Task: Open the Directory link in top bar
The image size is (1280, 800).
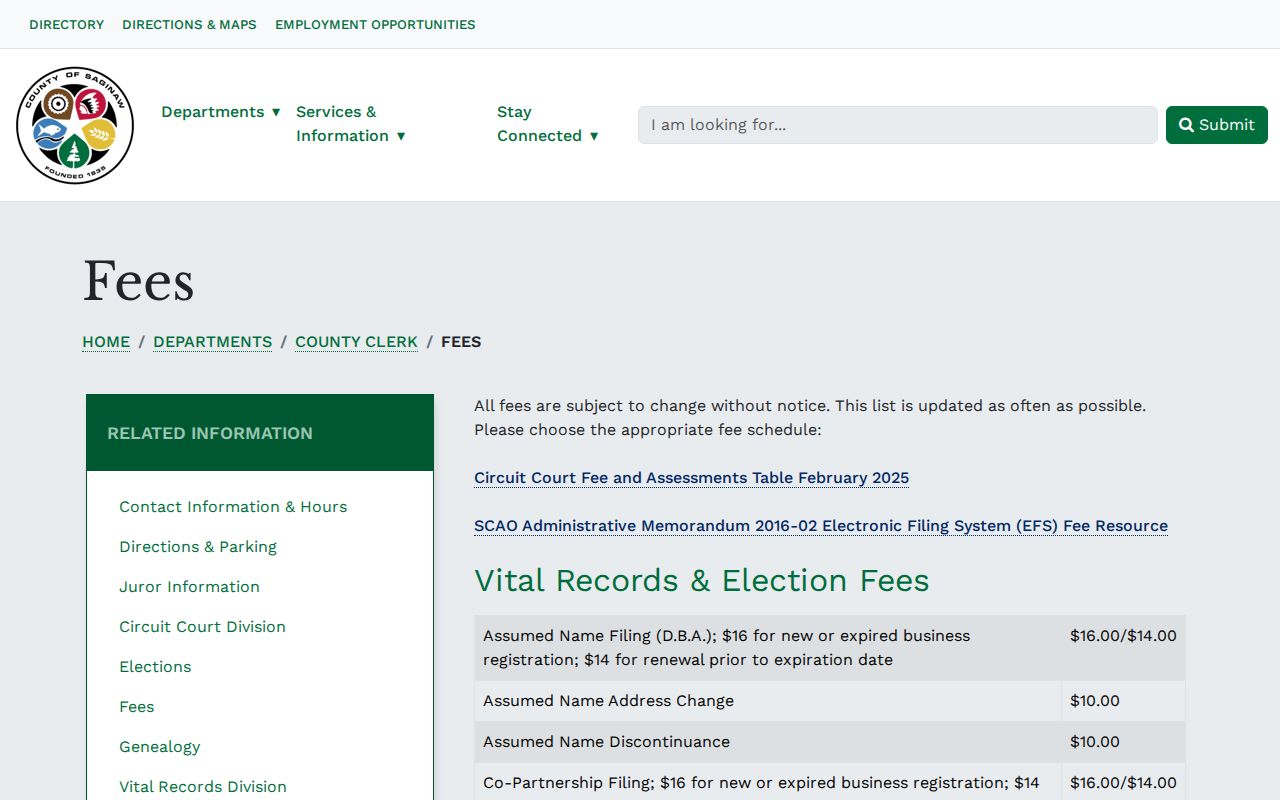Action: click(67, 24)
